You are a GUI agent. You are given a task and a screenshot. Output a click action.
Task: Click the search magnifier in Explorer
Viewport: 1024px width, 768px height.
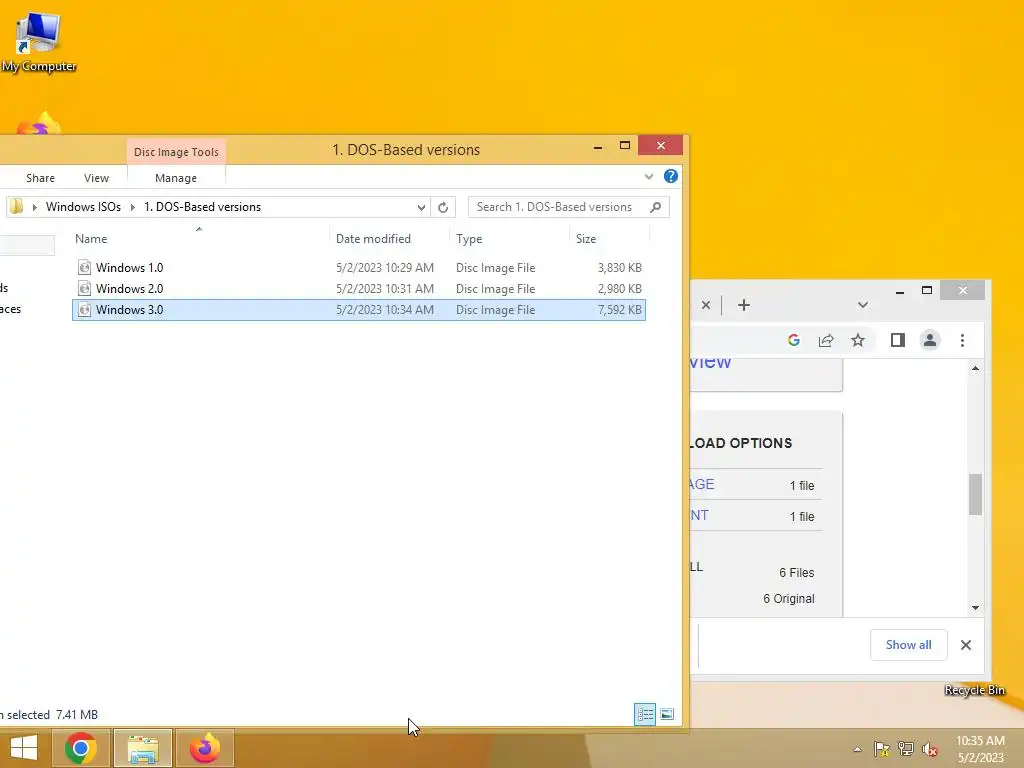pos(656,207)
